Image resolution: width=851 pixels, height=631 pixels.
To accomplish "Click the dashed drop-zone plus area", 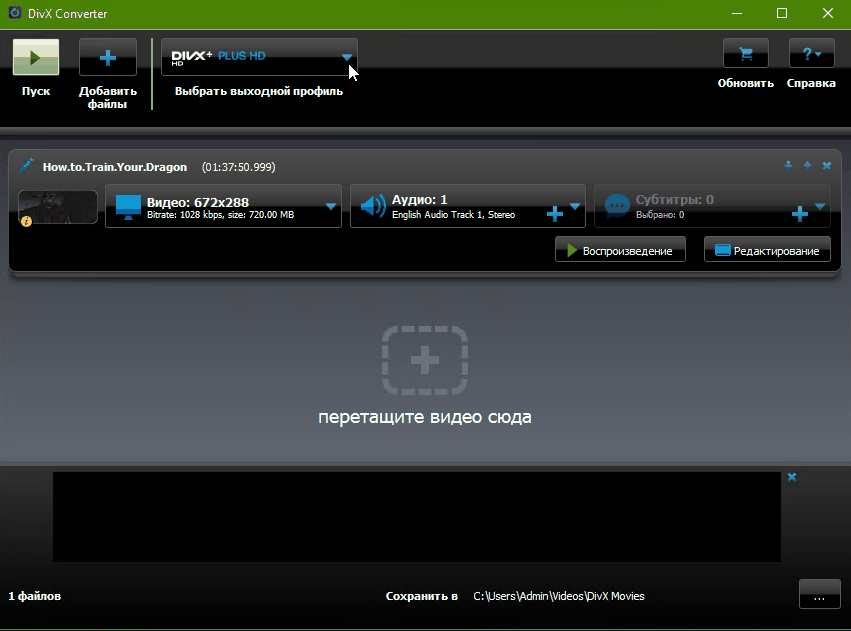I will tap(425, 360).
